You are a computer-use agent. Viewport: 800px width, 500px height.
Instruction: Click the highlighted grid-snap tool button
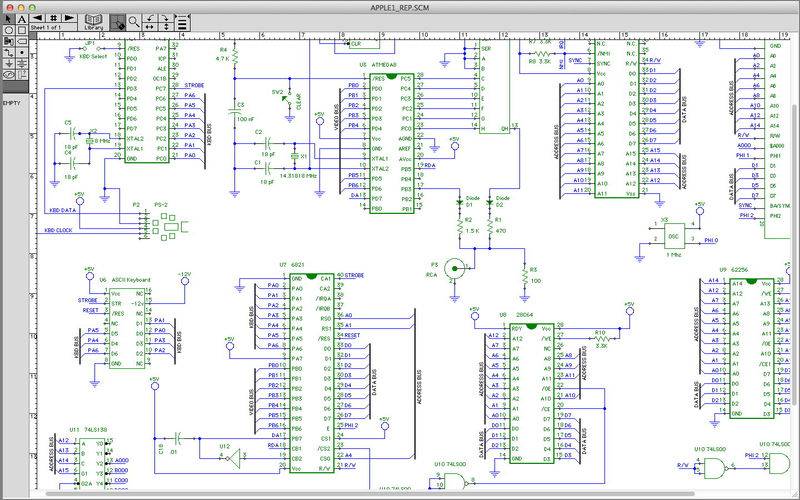coord(117,22)
